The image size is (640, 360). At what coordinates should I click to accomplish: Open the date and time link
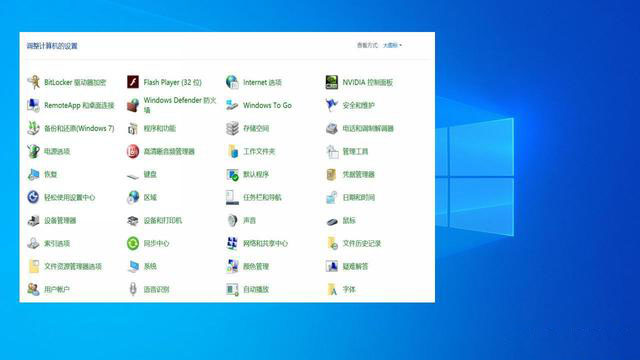click(358, 197)
